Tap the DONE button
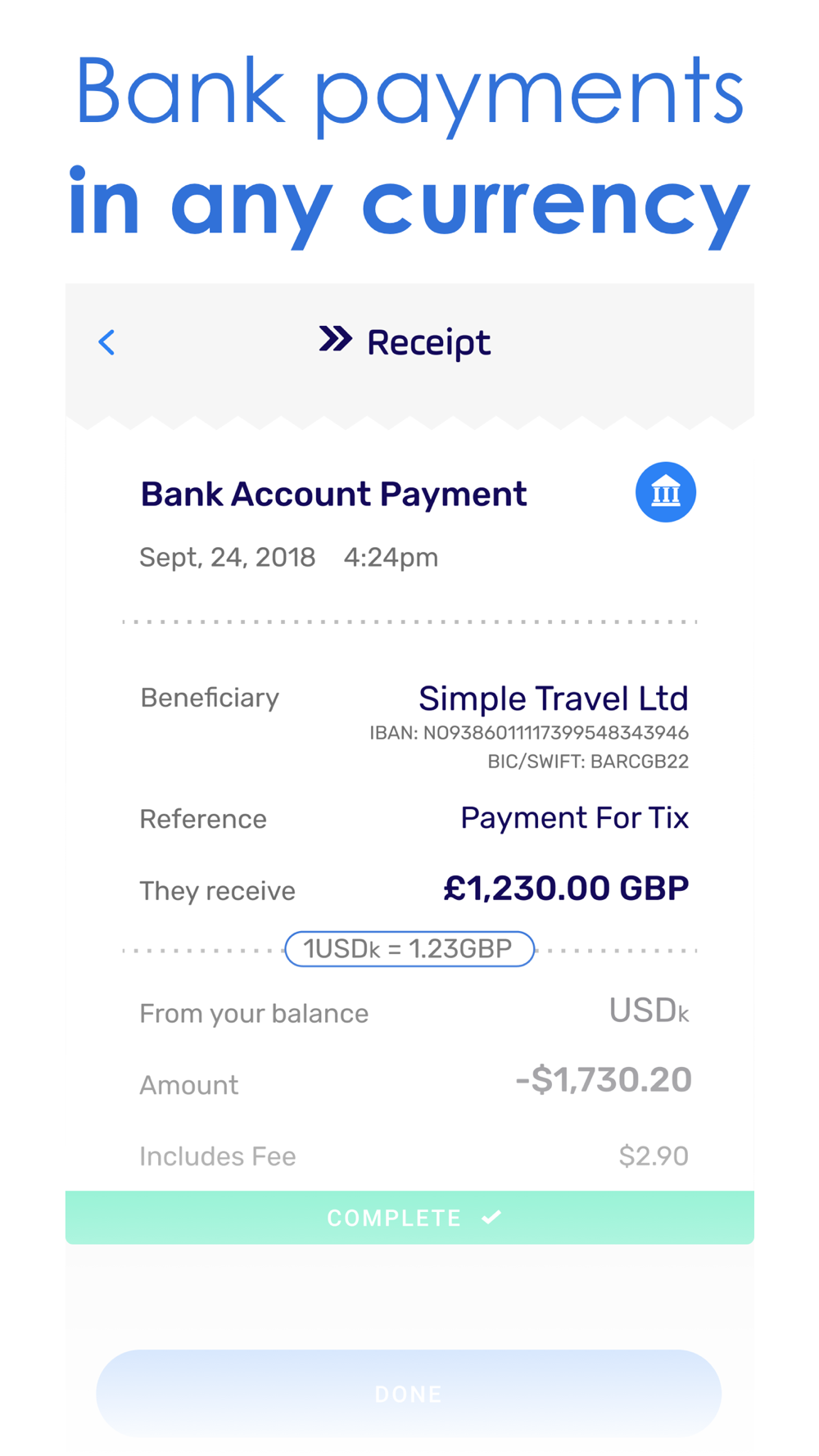The width and height of the screenshot is (819, 1456). point(409,1393)
